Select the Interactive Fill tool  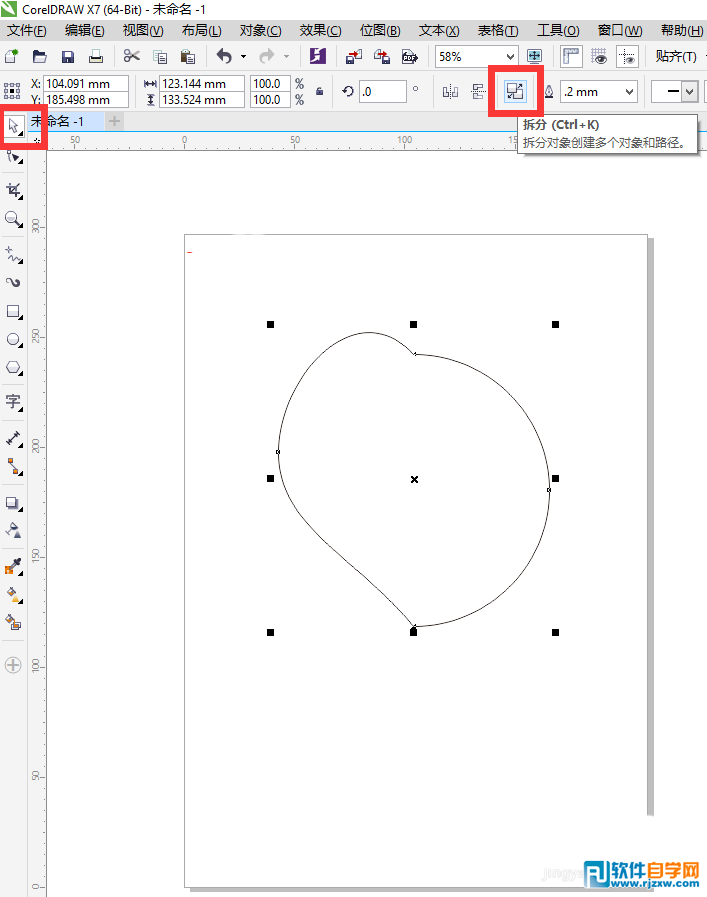click(x=13, y=594)
